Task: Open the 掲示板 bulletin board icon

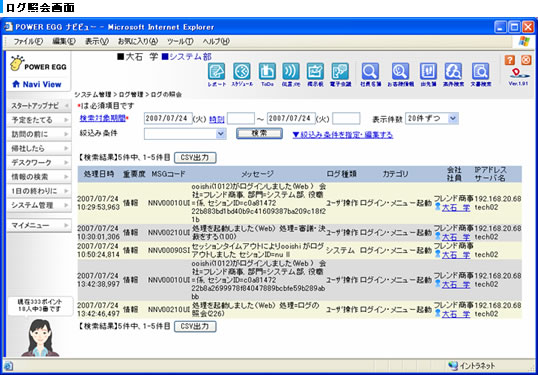Action: (x=315, y=74)
